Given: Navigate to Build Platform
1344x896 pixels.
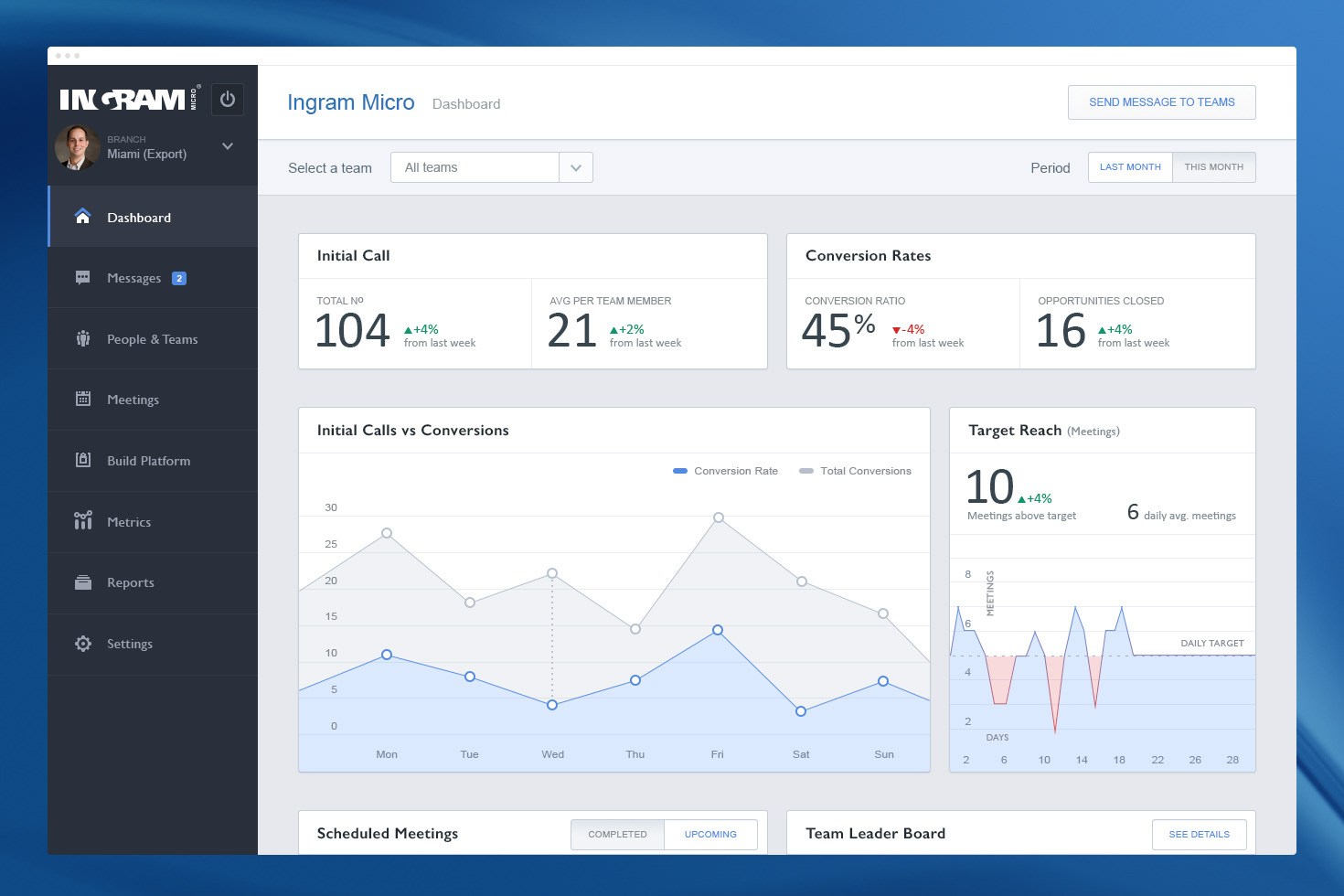Looking at the screenshot, I should pyautogui.click(x=153, y=461).
